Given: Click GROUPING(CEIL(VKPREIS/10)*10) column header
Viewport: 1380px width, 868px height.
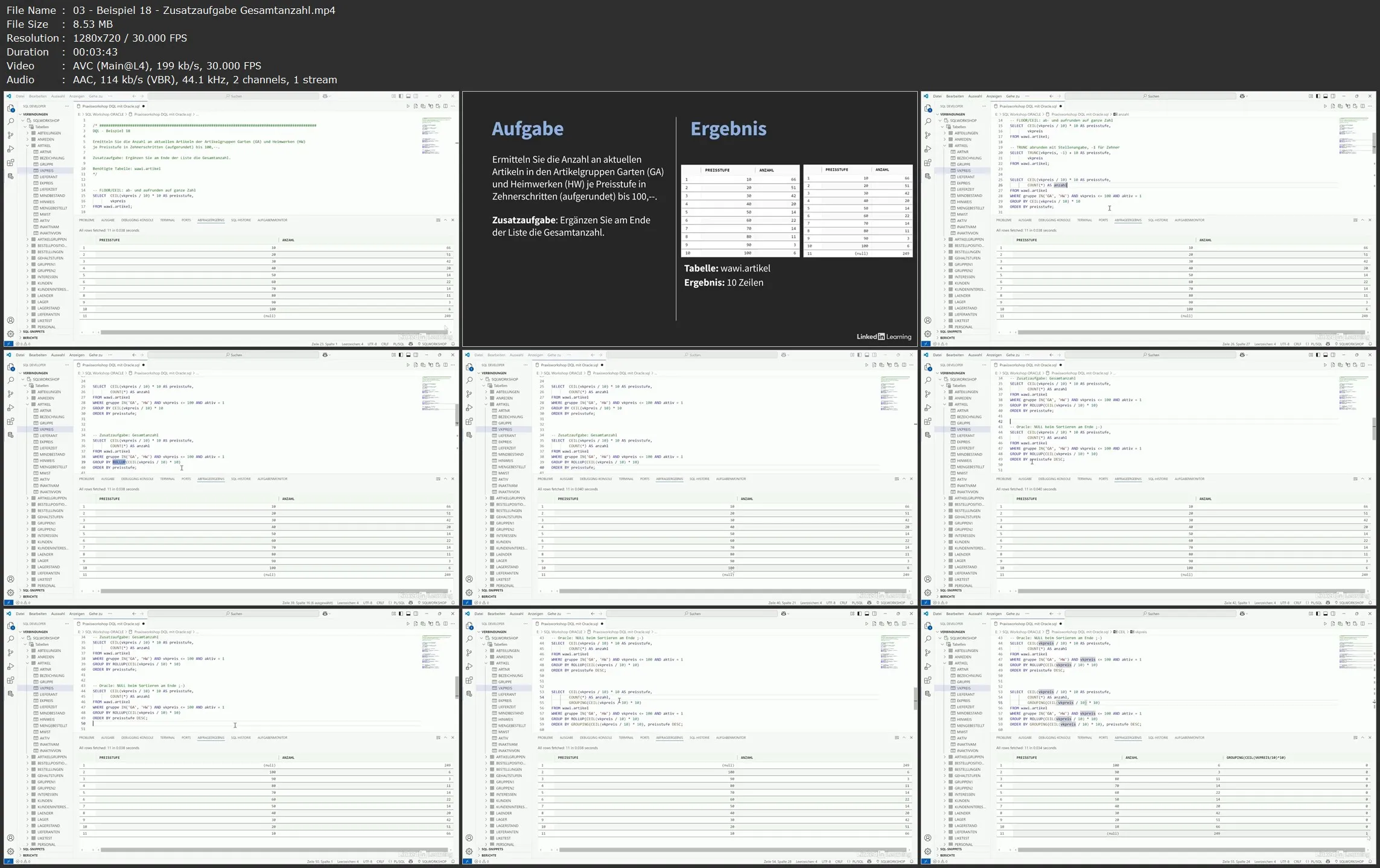Looking at the screenshot, I should click(1255, 757).
